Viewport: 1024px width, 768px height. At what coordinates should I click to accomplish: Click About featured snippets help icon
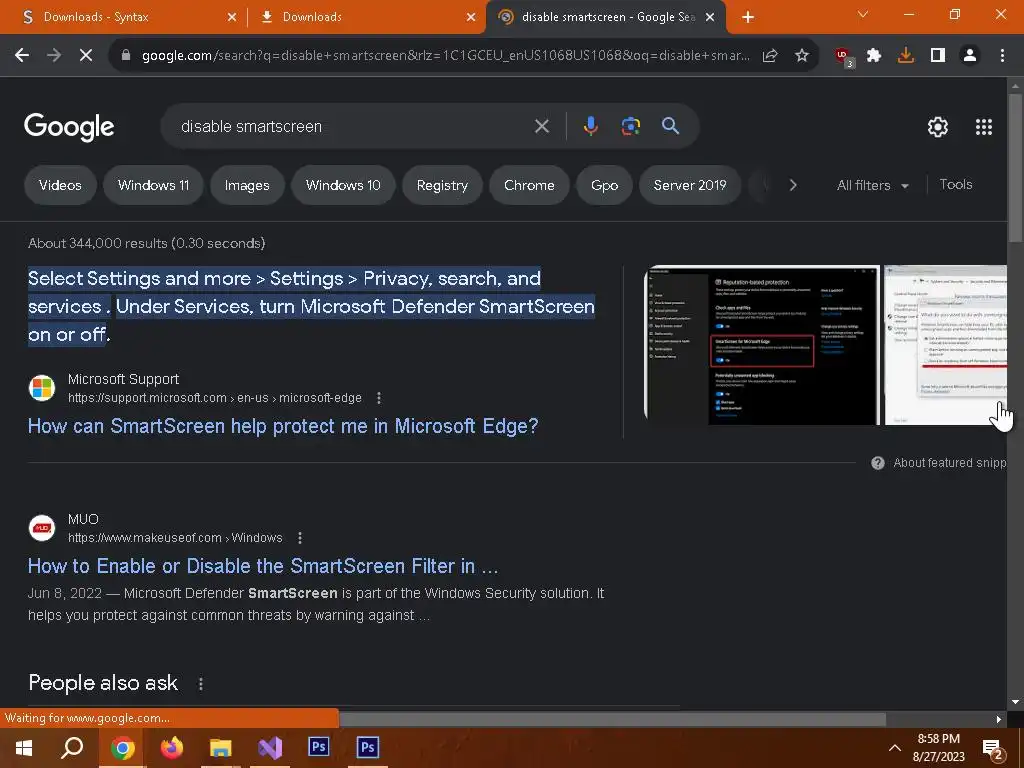(x=878, y=463)
